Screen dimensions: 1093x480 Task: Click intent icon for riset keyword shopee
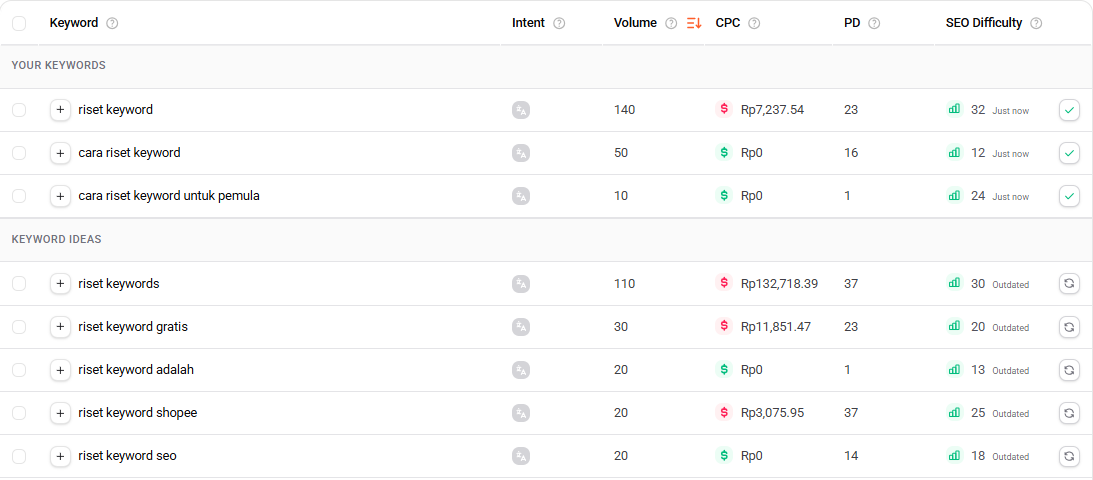tap(521, 413)
